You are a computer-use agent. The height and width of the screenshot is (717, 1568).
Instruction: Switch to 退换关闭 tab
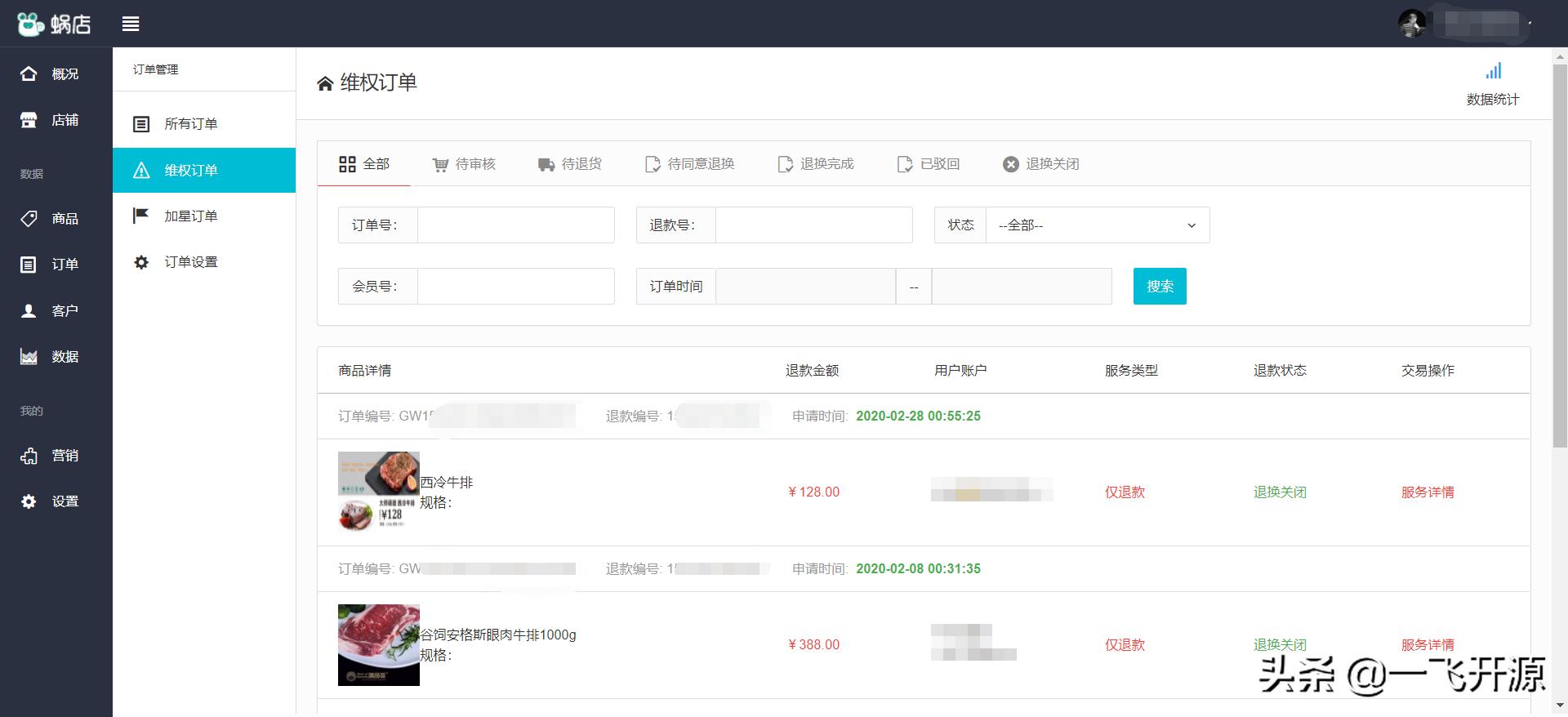point(1041,164)
